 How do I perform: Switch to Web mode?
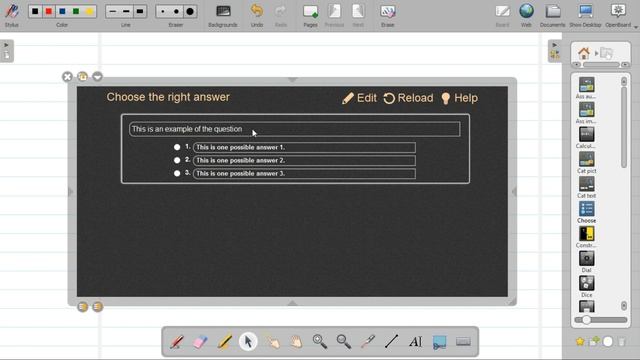point(526,15)
